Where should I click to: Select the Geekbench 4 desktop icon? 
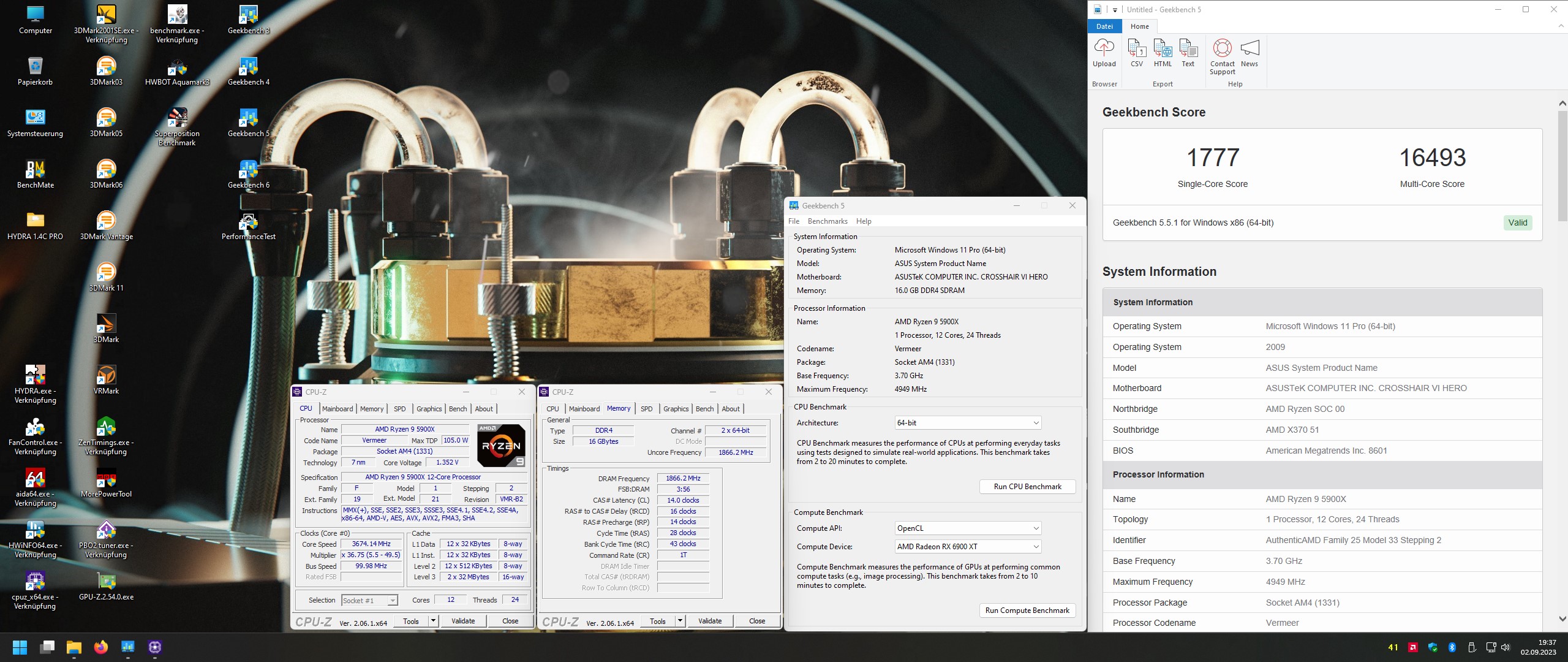tap(248, 72)
